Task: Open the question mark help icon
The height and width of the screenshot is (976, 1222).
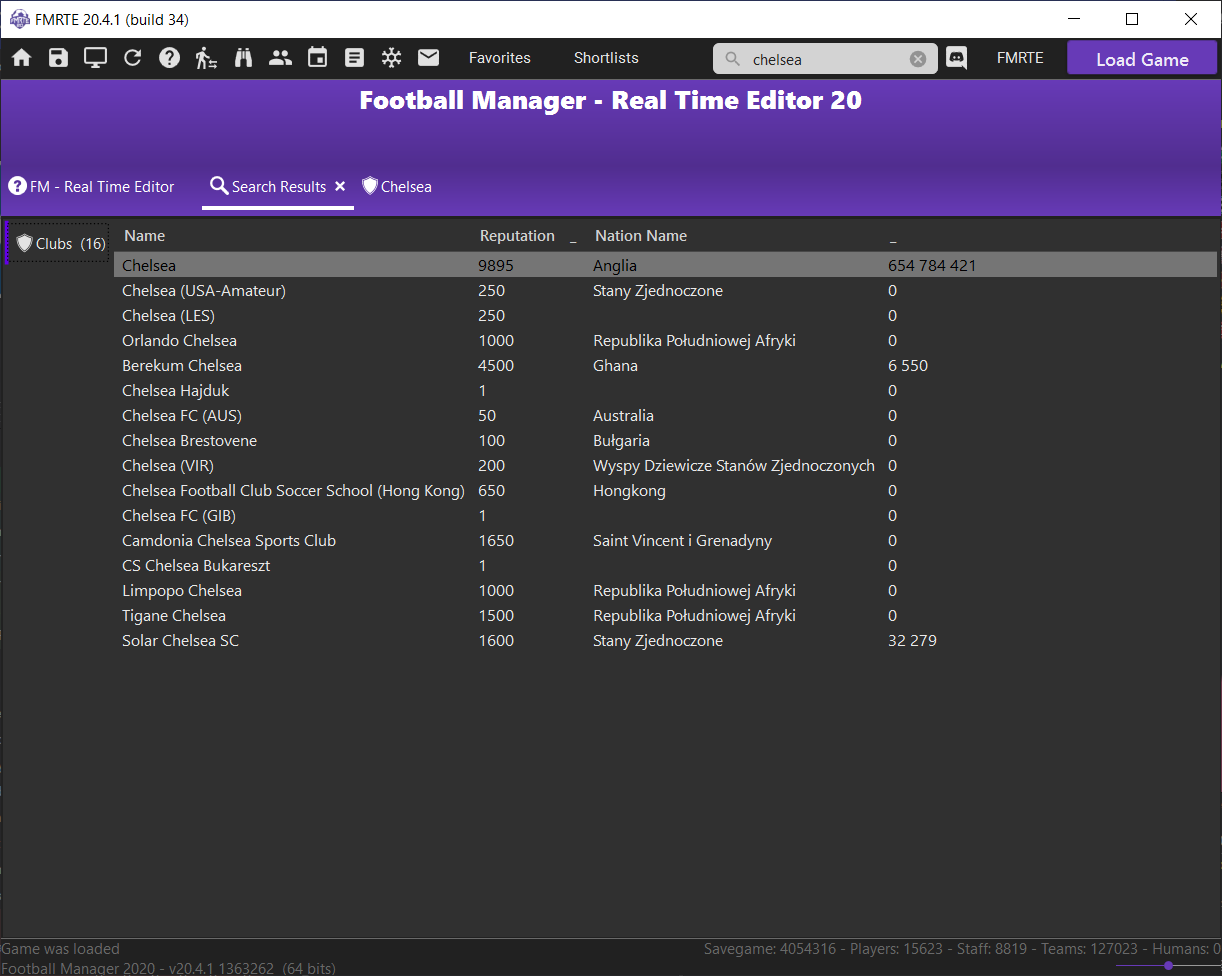Action: tap(170, 58)
